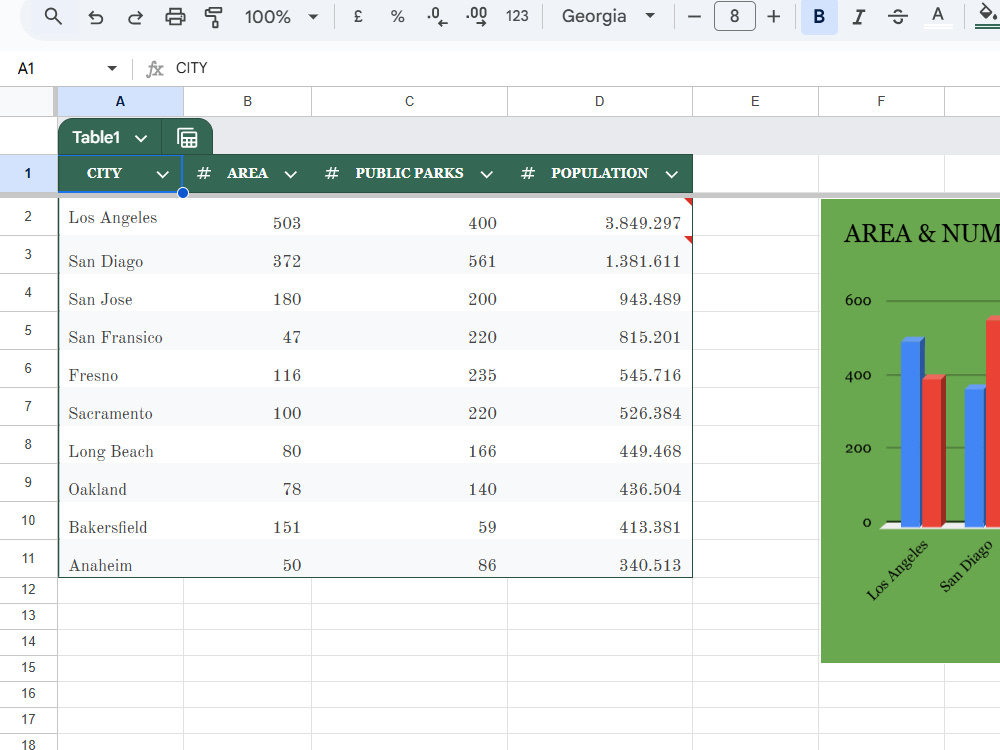Select area cell 503
Image resolution: width=1000 pixels, height=750 pixels.
click(247, 217)
